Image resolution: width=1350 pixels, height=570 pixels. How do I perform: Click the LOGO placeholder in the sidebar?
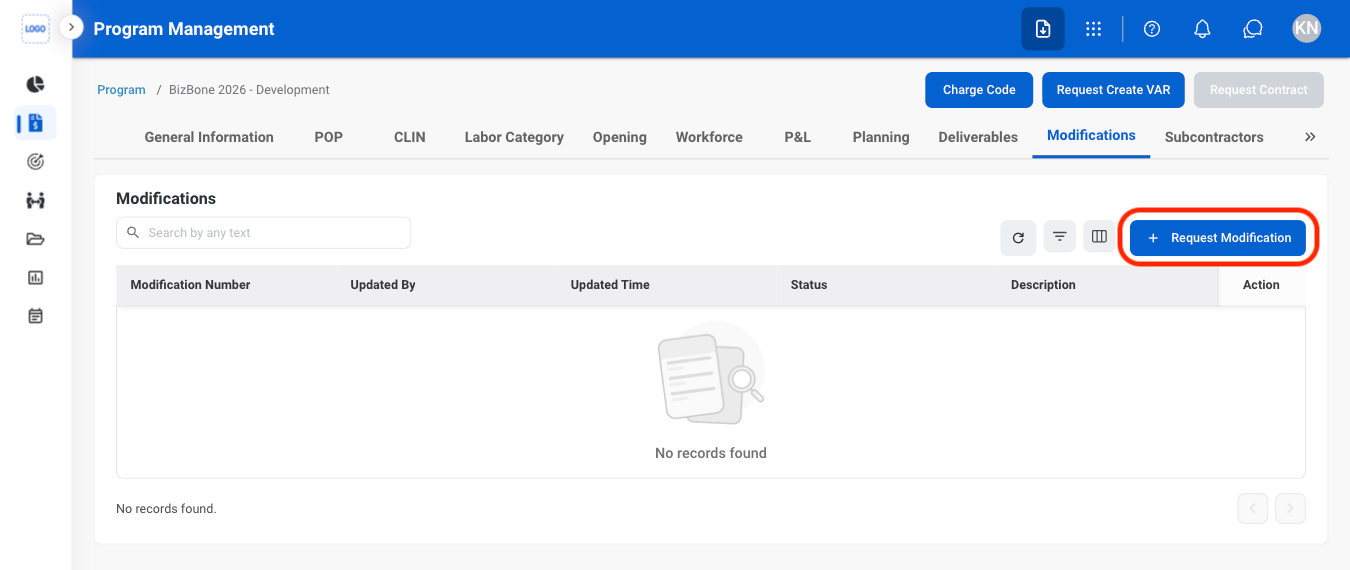35,29
